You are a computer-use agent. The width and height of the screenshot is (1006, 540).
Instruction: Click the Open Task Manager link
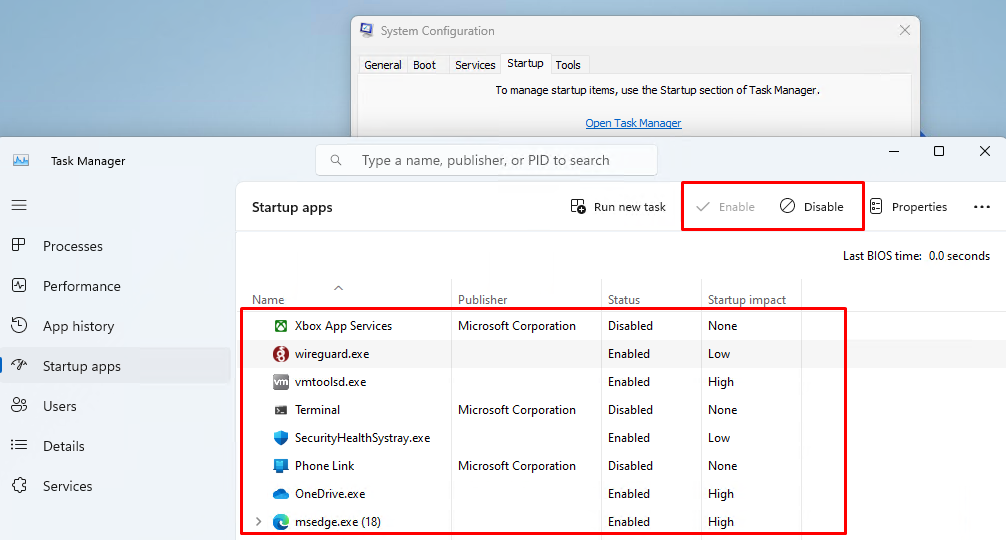tap(633, 123)
